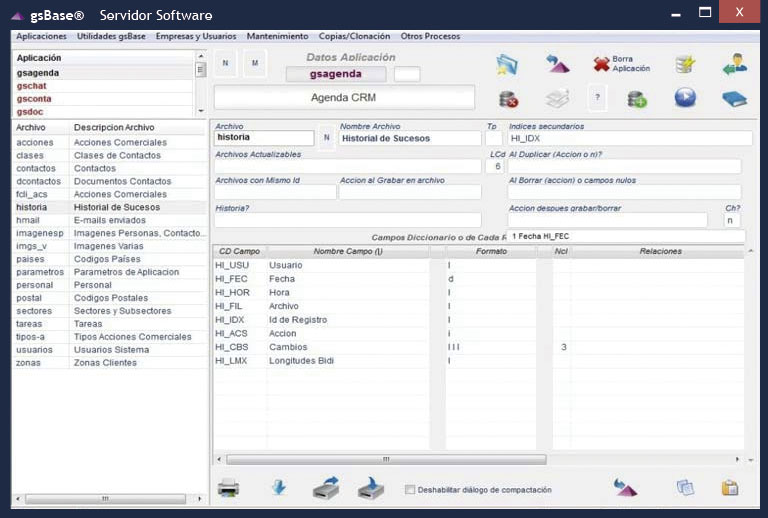768x518 pixels.
Task: Click the drive with outgoing arrow icon
Action: [326, 488]
